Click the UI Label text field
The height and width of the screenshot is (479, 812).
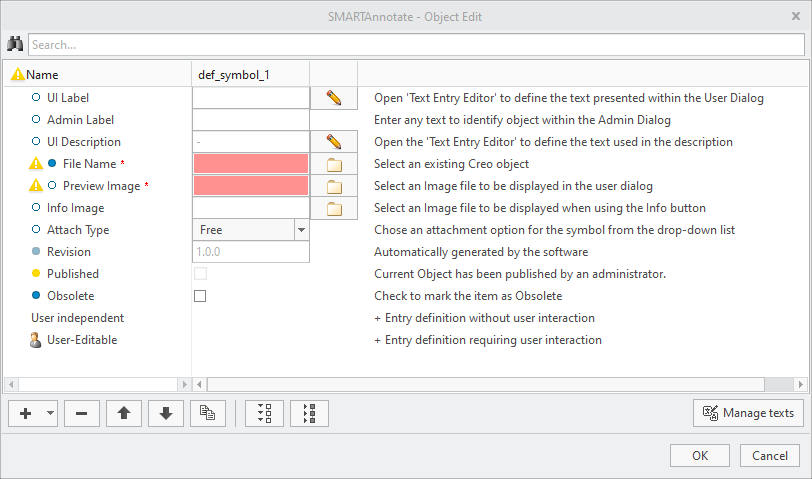point(251,98)
